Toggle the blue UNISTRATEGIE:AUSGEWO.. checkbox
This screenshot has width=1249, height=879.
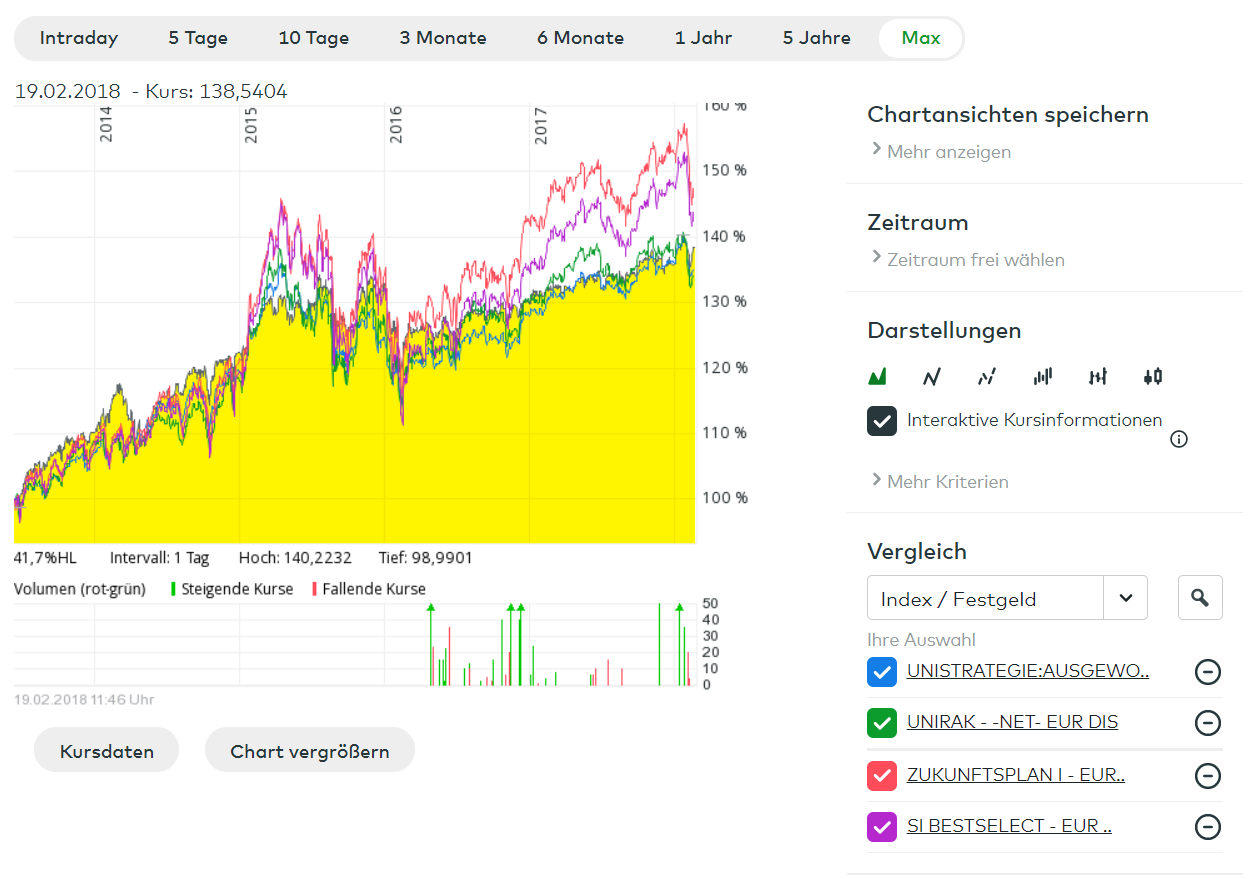point(882,671)
